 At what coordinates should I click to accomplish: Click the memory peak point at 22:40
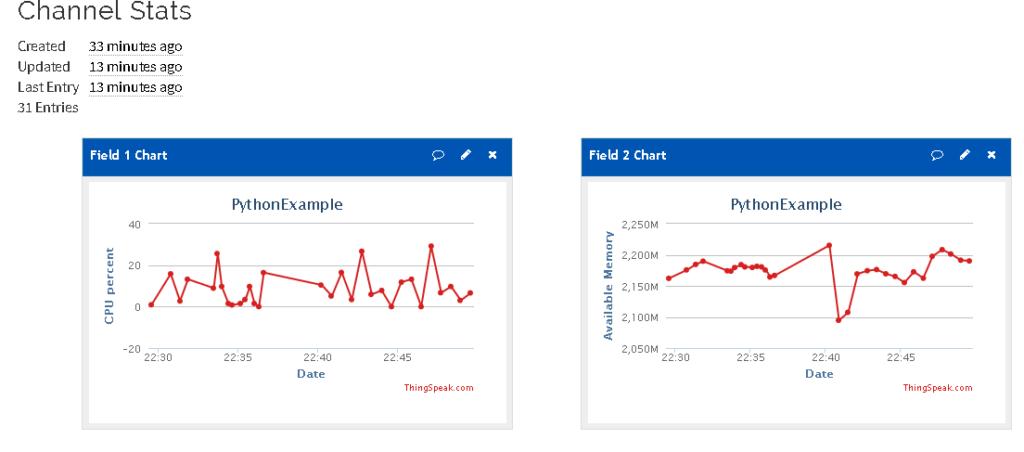(829, 245)
